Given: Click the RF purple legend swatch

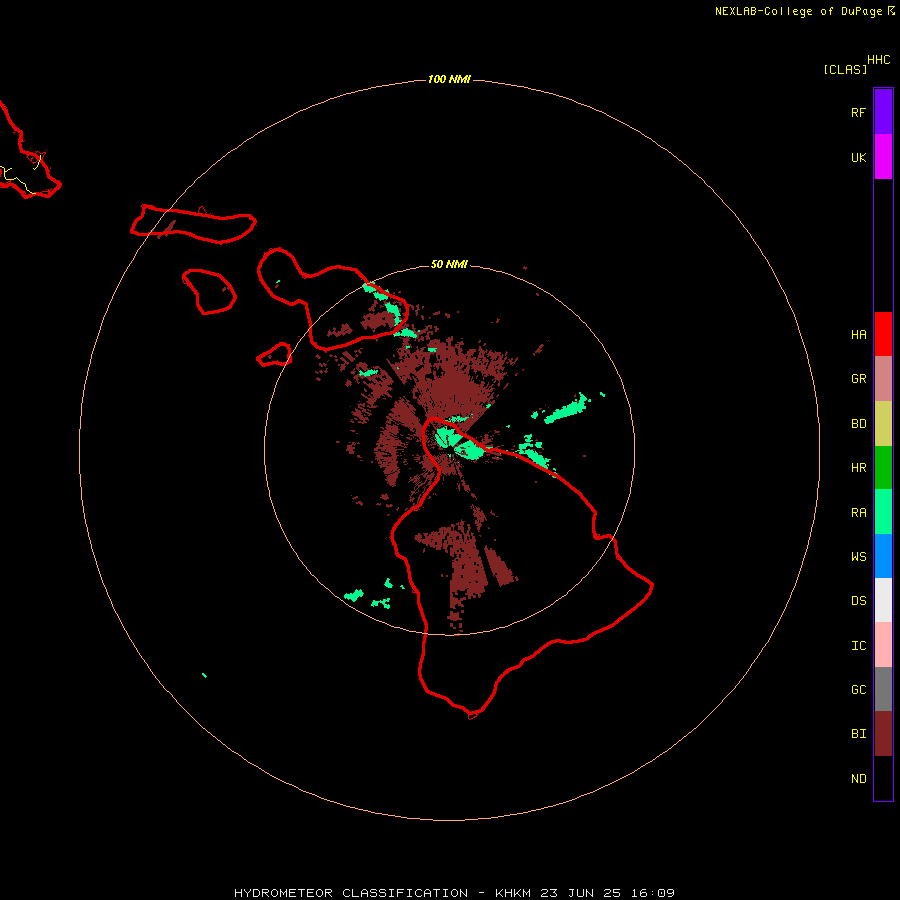Looking at the screenshot, I should coord(883,112).
